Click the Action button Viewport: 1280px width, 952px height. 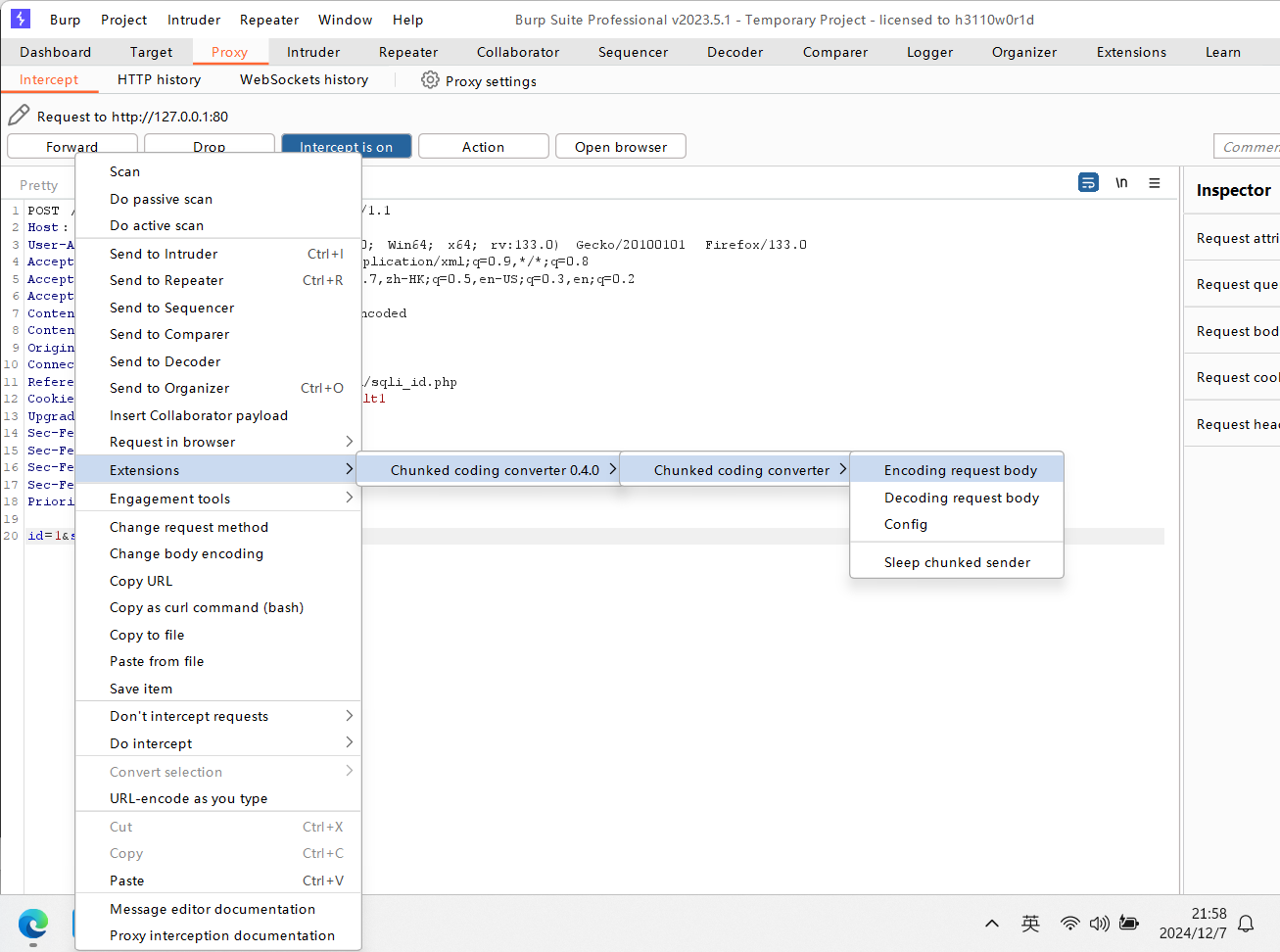(x=483, y=146)
